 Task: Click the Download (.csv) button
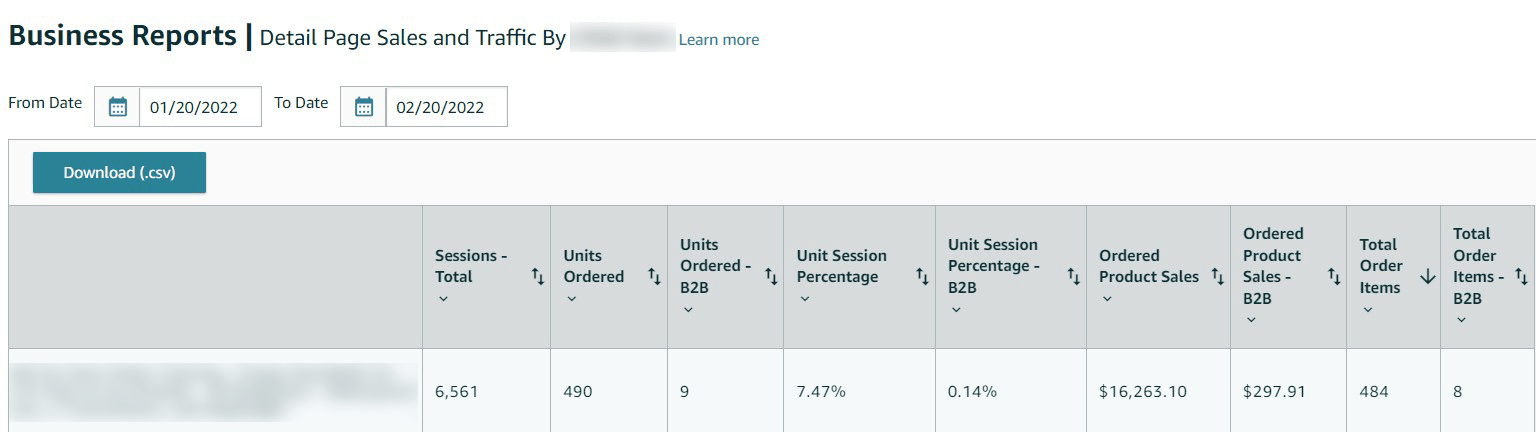pyautogui.click(x=119, y=173)
